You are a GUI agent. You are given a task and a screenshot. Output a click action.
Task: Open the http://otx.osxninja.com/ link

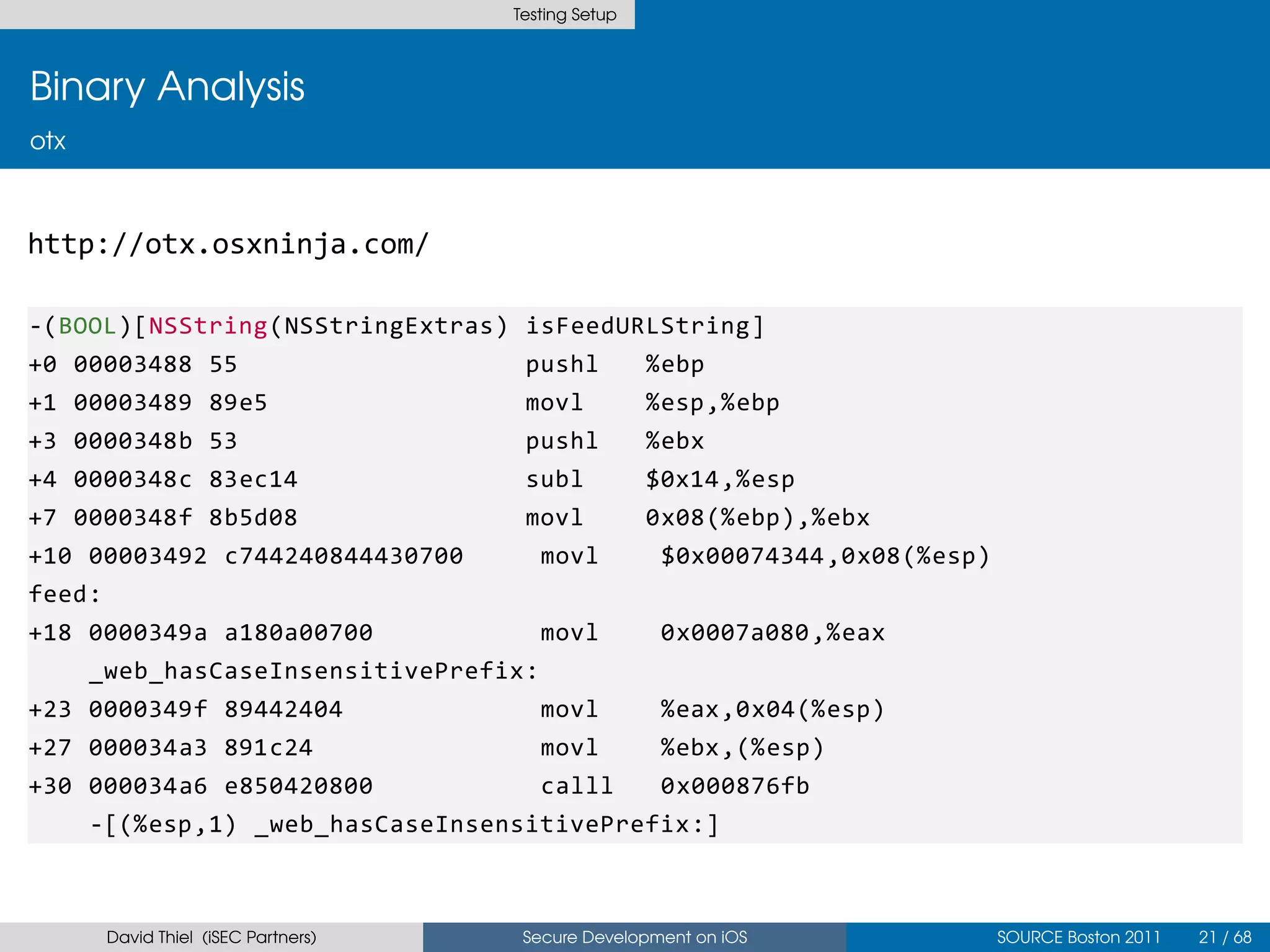pos(228,244)
